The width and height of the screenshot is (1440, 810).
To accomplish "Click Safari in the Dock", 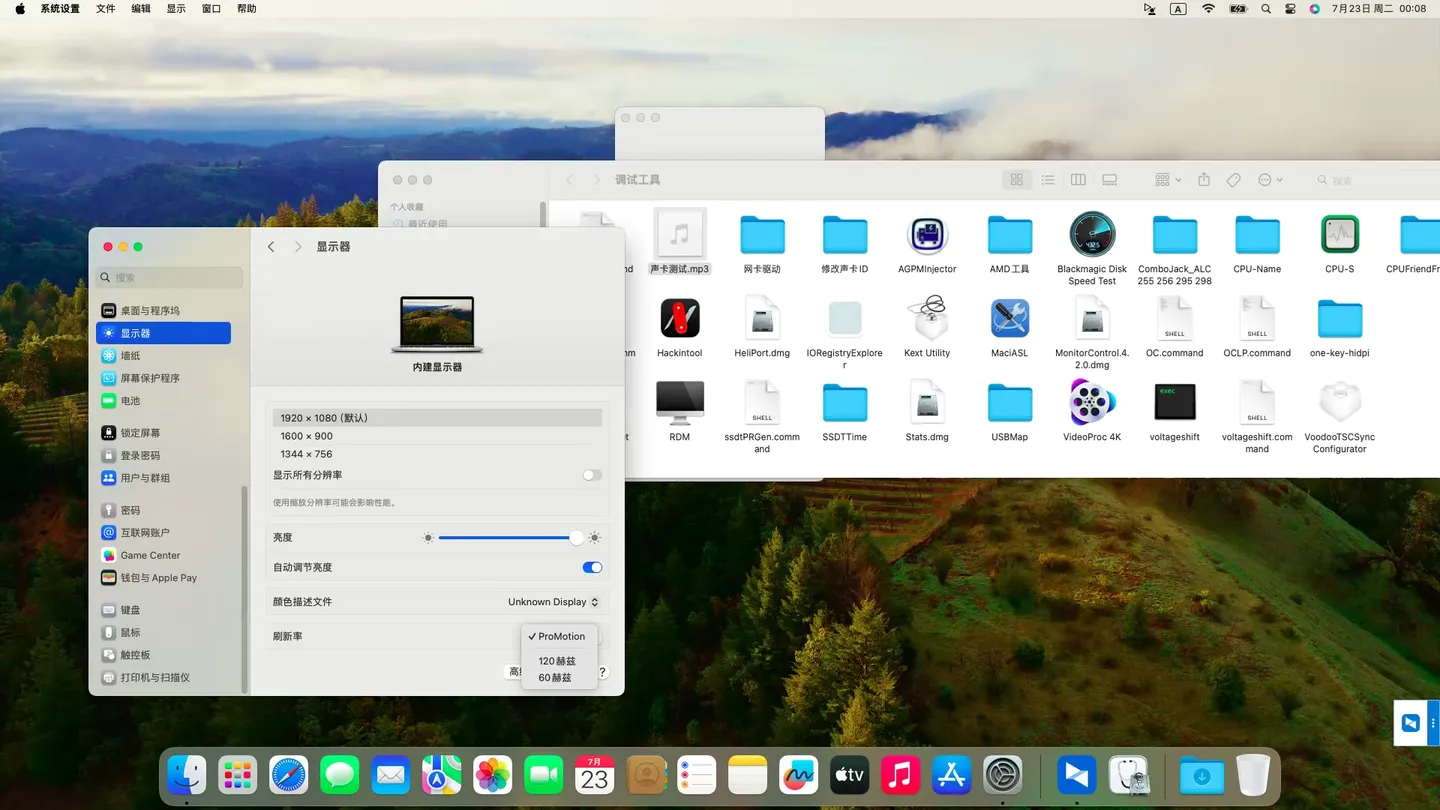I will (289, 775).
